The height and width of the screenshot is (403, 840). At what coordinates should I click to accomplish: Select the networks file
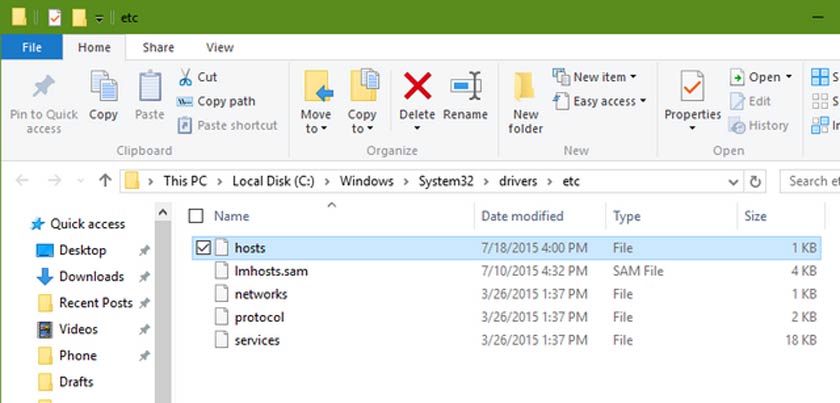tap(505, 294)
